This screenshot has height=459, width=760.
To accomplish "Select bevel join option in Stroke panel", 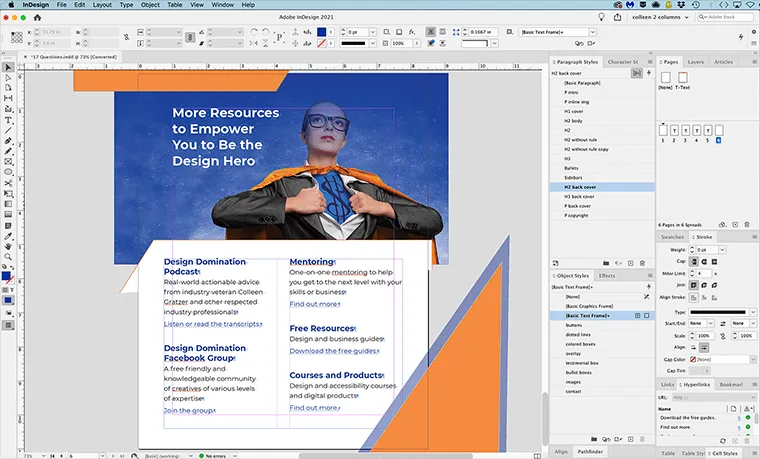I will tap(714, 285).
